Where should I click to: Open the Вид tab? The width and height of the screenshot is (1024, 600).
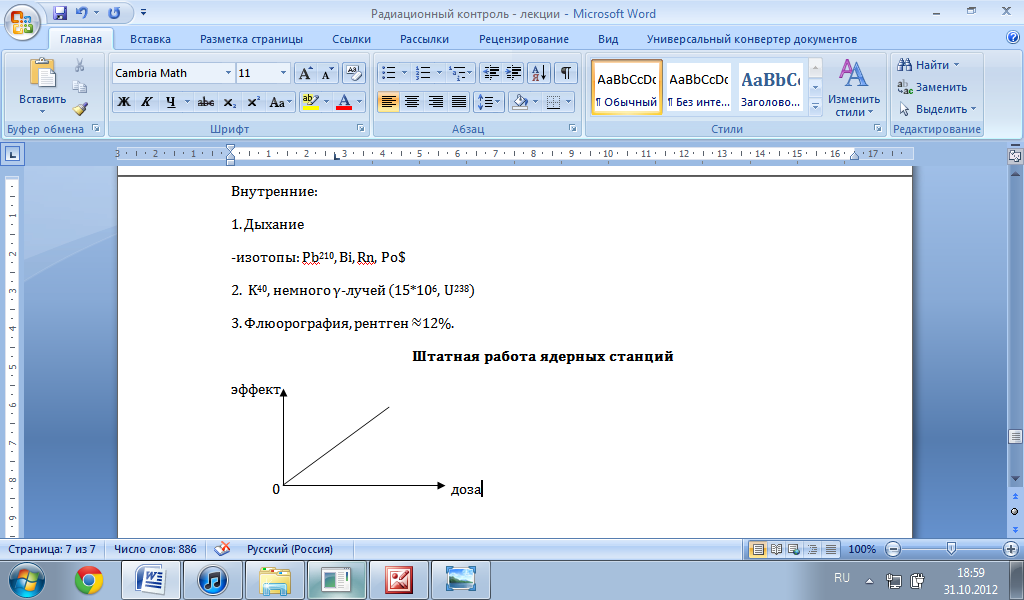point(608,39)
